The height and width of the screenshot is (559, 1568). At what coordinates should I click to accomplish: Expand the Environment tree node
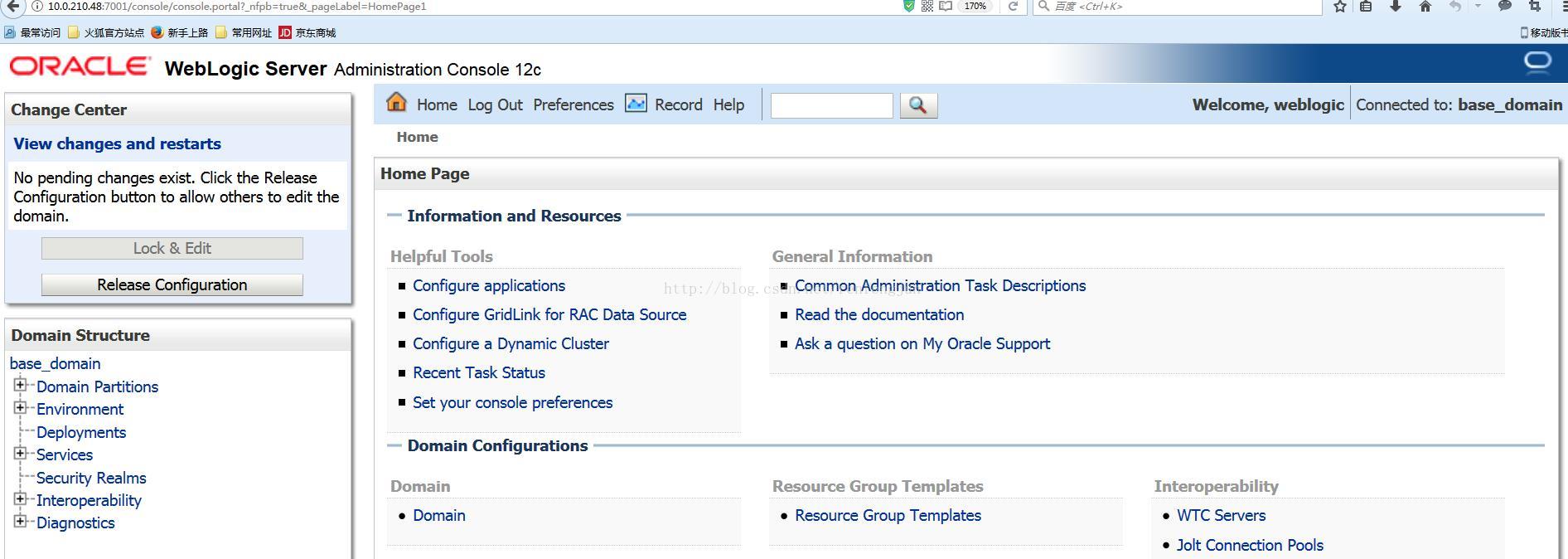tap(20, 407)
